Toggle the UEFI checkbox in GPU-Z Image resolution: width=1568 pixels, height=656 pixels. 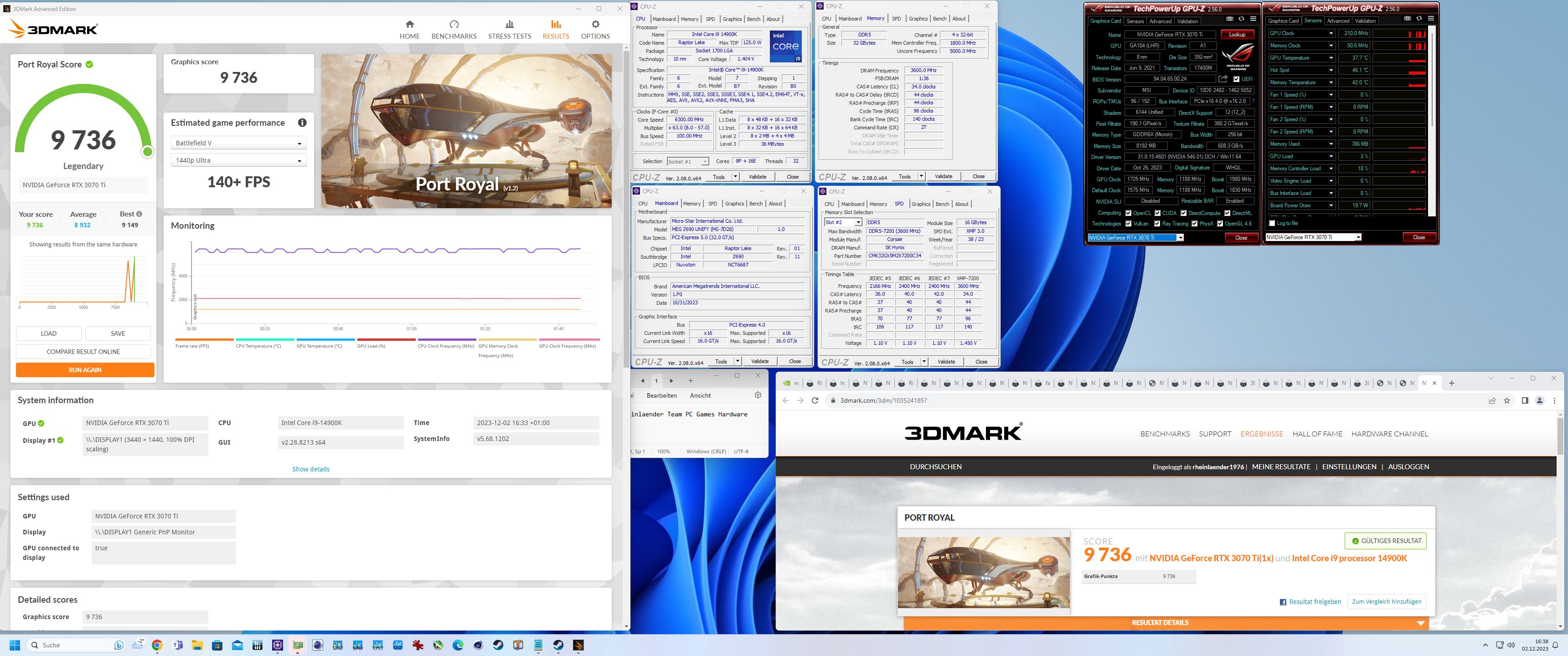click(1236, 79)
